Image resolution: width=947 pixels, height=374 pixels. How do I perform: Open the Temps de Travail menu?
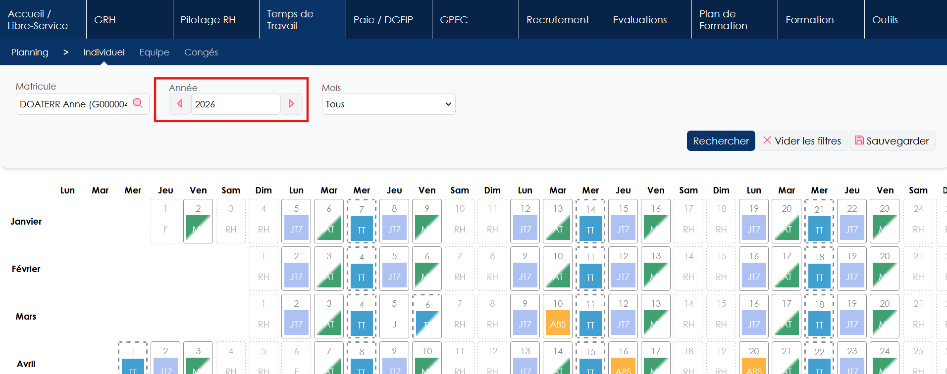[x=302, y=19]
